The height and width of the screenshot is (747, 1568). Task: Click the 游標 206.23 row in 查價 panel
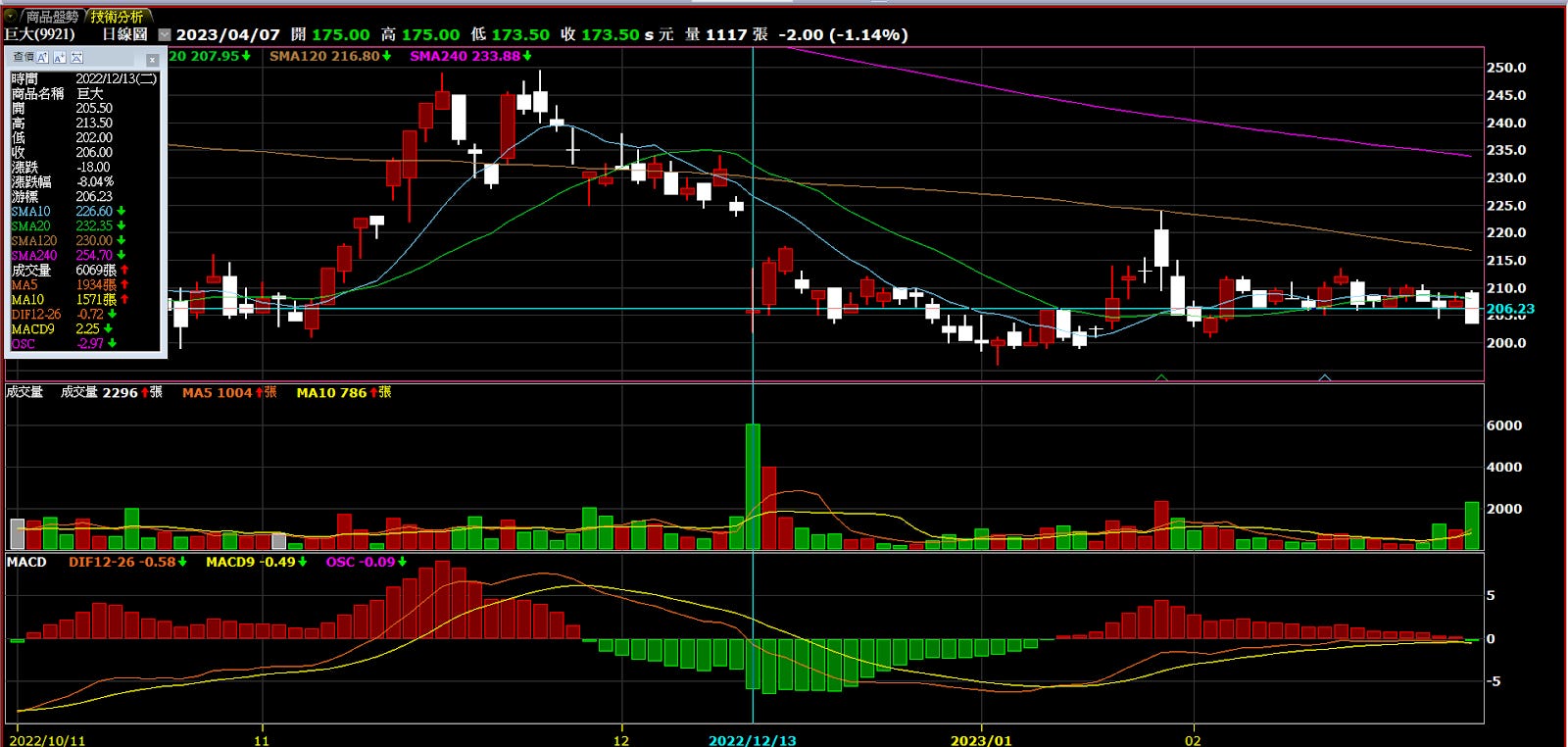[83, 196]
